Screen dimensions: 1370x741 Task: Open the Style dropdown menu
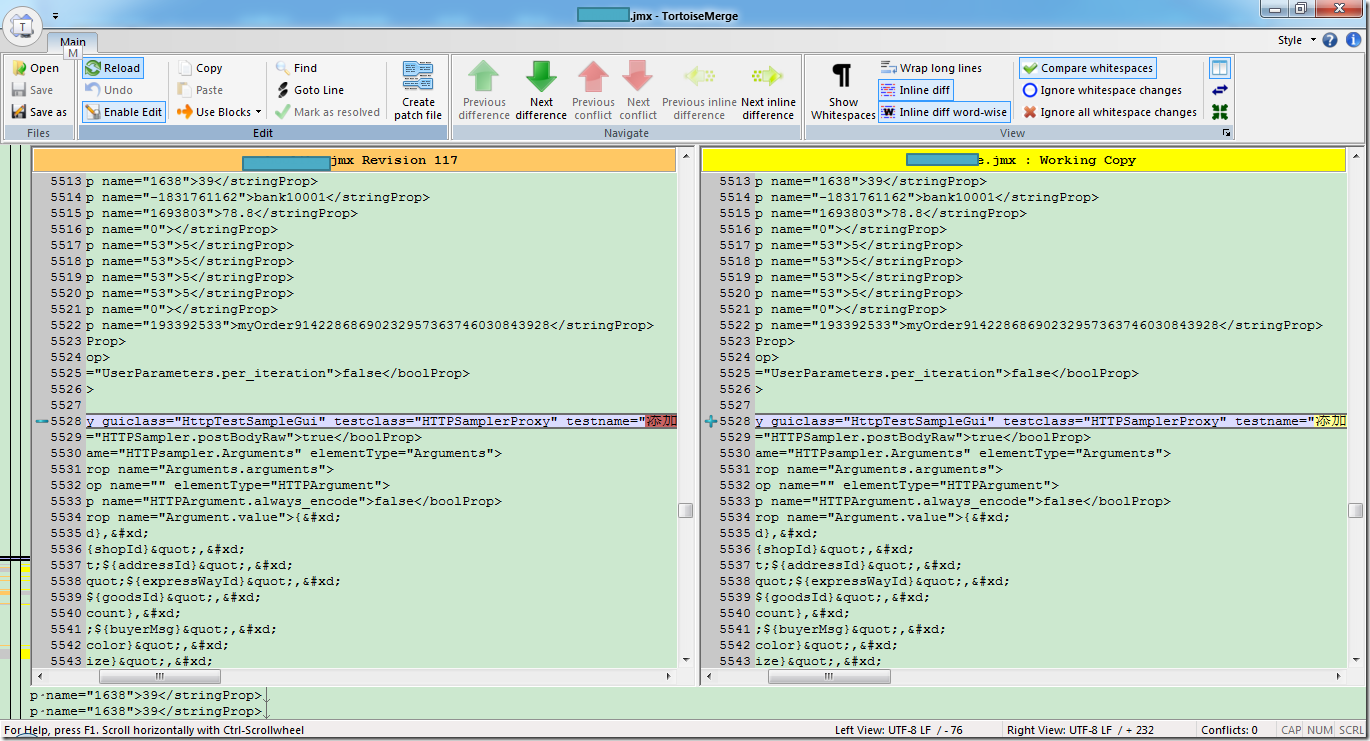1296,40
